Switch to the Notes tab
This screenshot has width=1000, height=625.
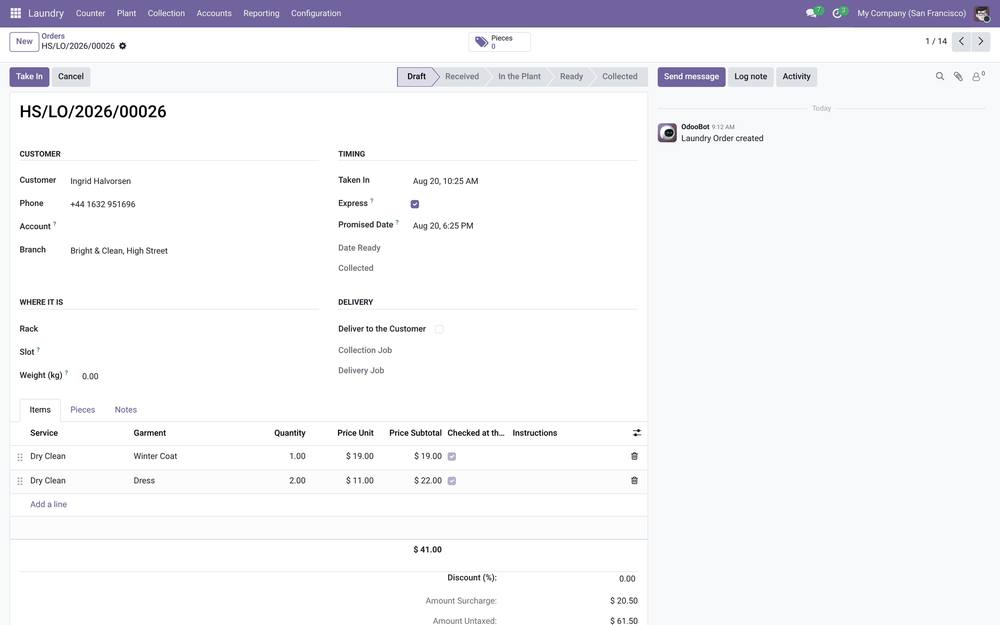(x=126, y=409)
